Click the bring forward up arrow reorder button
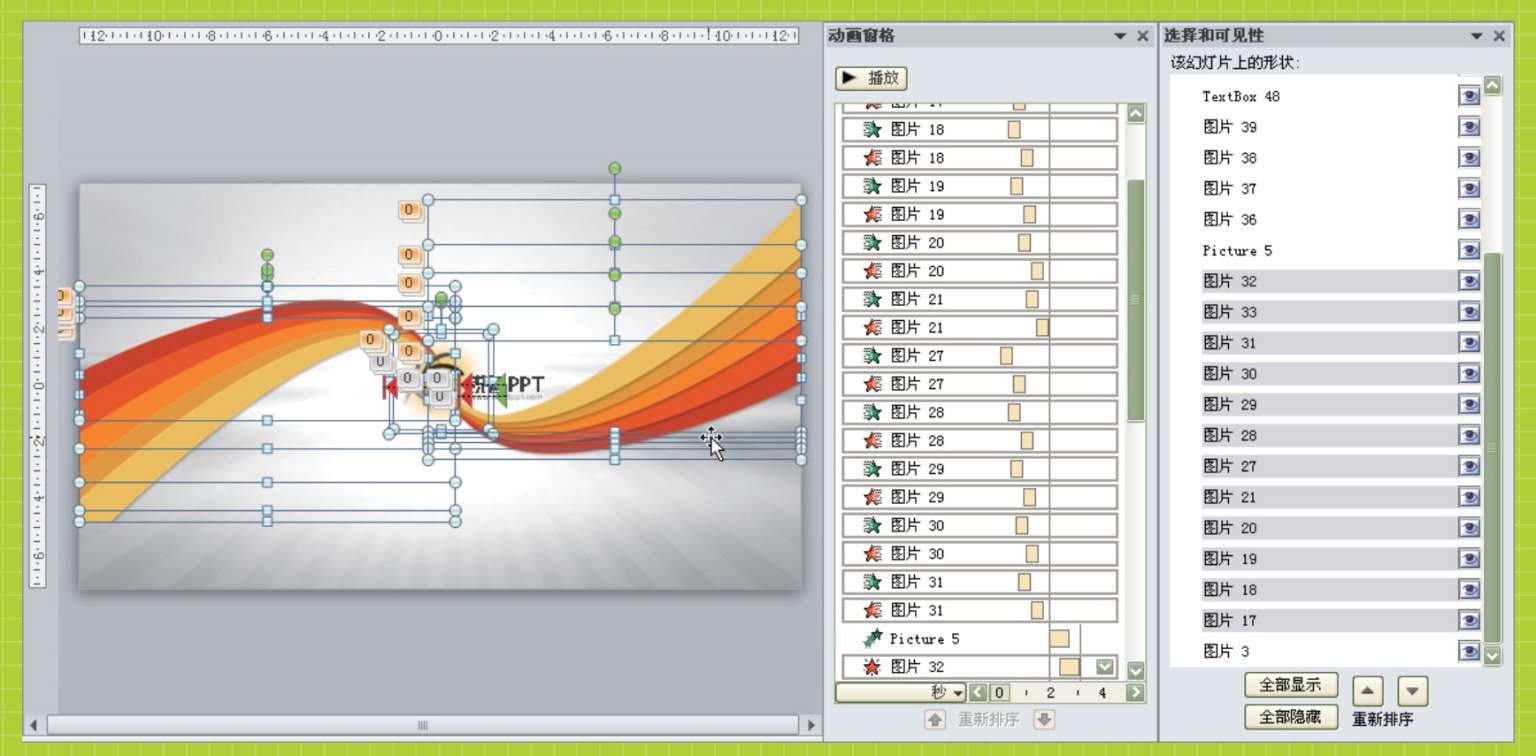The height and width of the screenshot is (756, 1536). coord(1368,691)
